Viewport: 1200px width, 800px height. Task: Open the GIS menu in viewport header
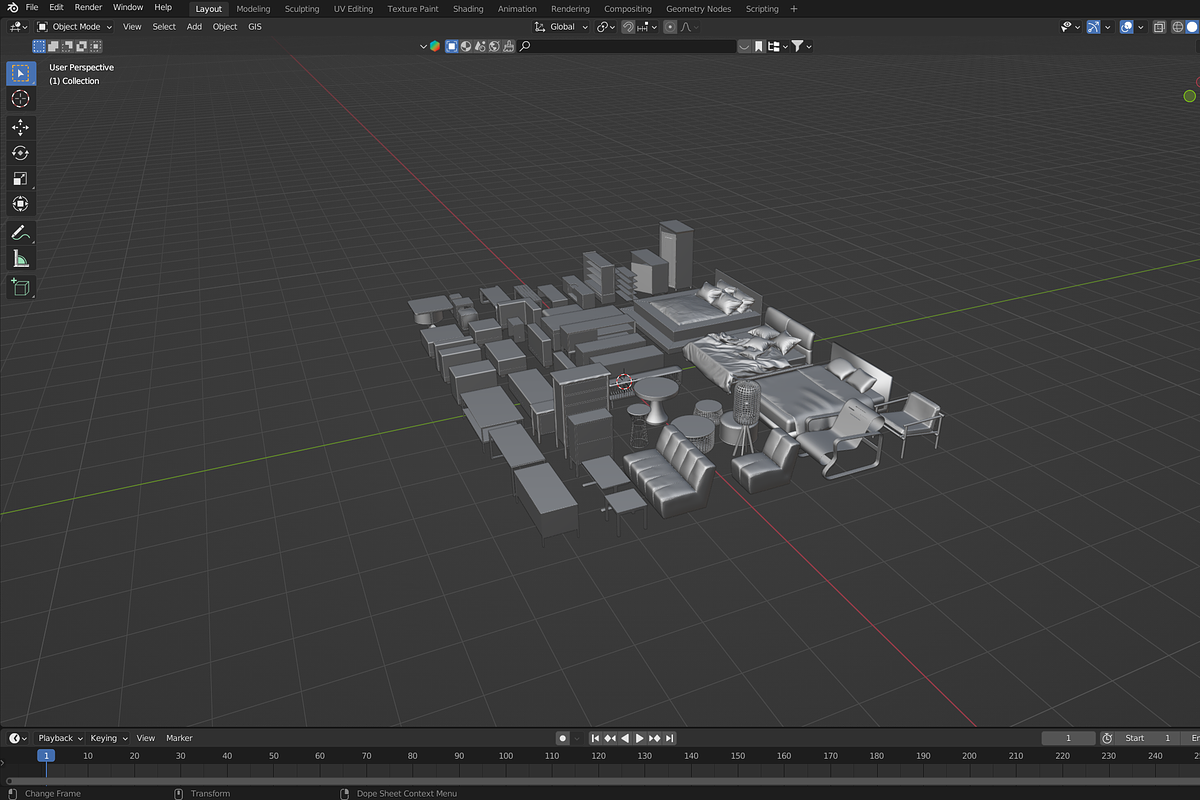(x=255, y=27)
